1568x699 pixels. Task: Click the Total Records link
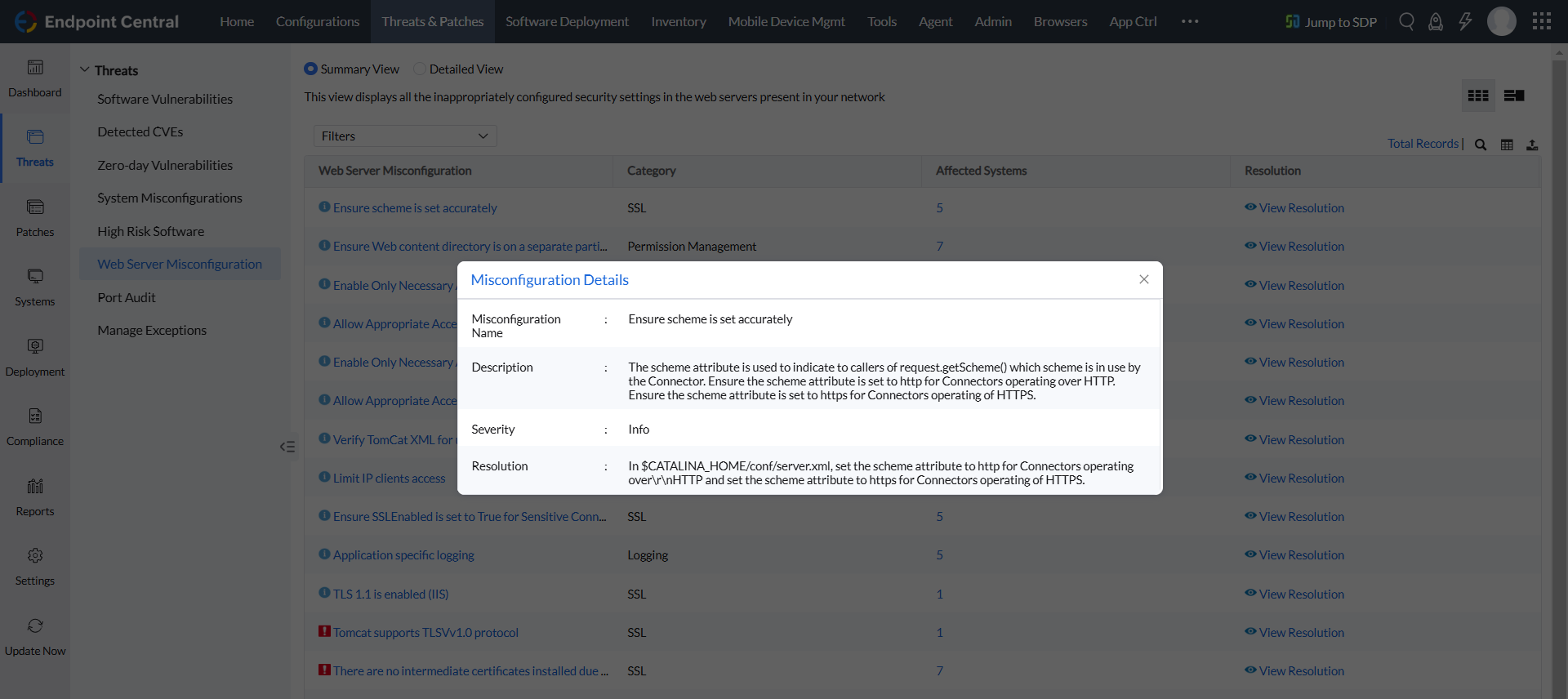pyautogui.click(x=1423, y=144)
